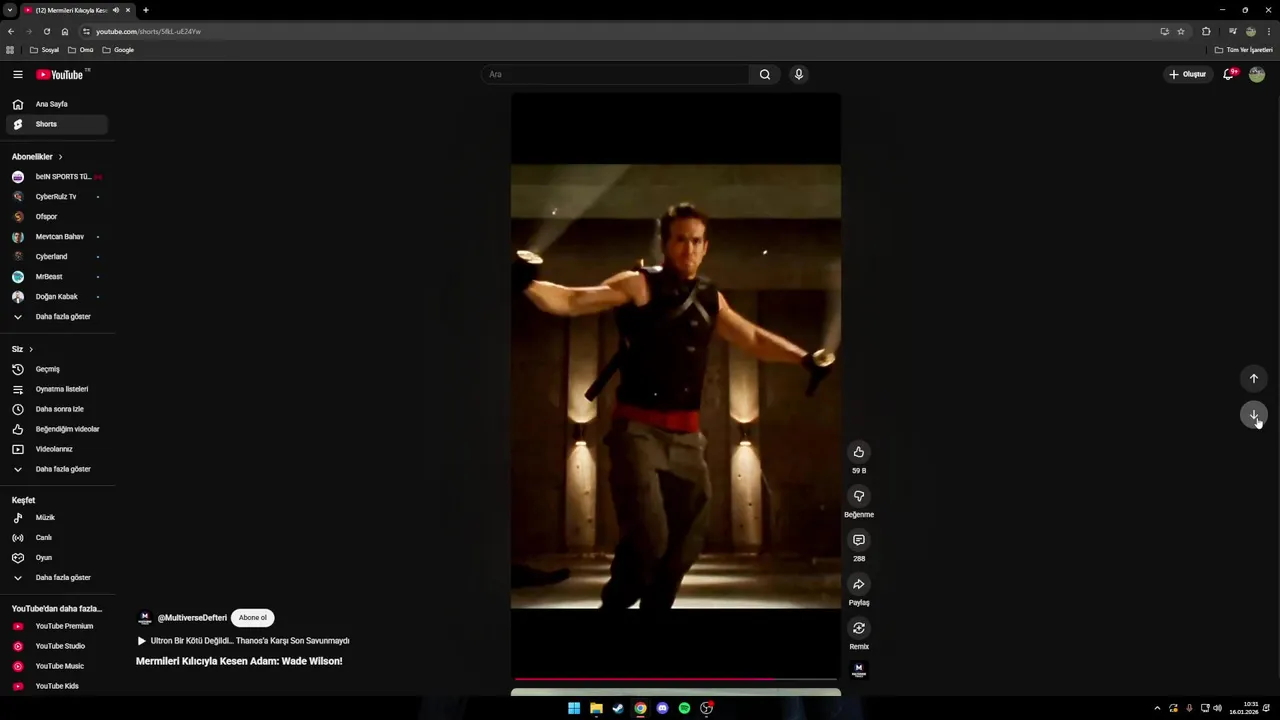Image resolution: width=1280 pixels, height=720 pixels.
Task: Open YouTube notifications bell
Action: [x=1229, y=74]
